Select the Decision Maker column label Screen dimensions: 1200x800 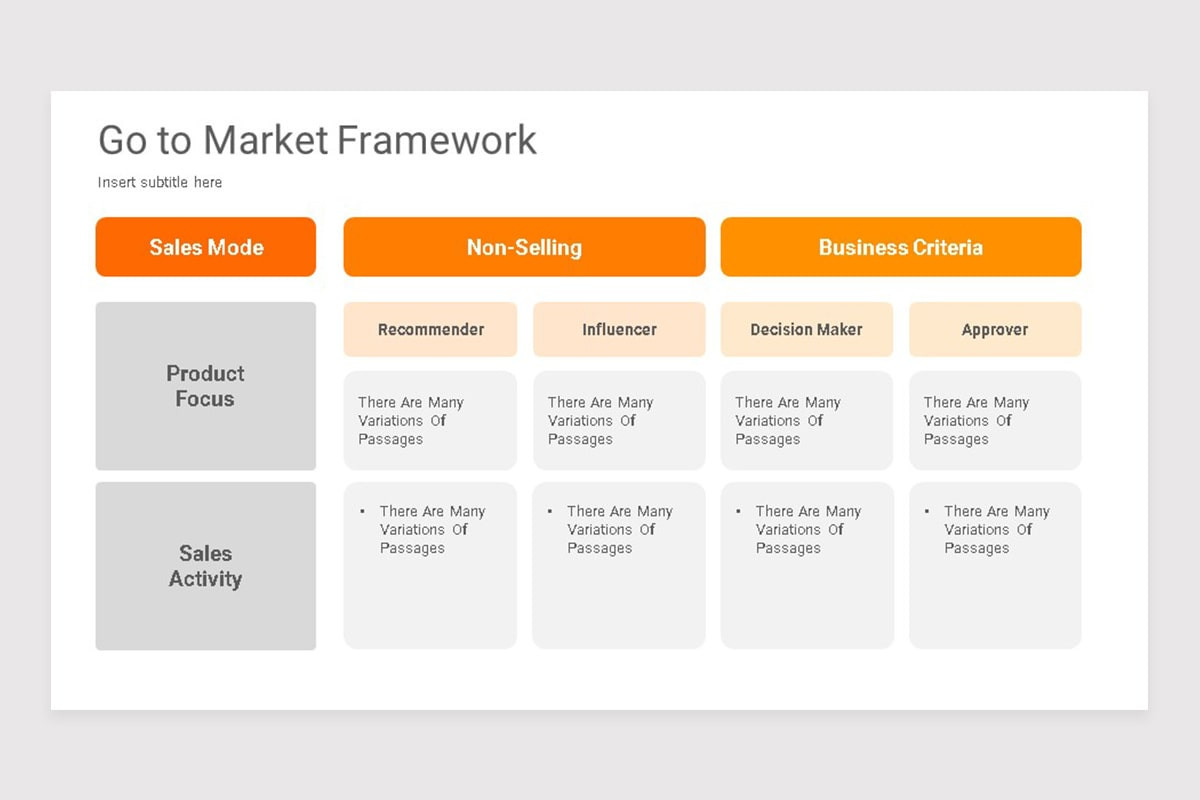[x=807, y=329]
